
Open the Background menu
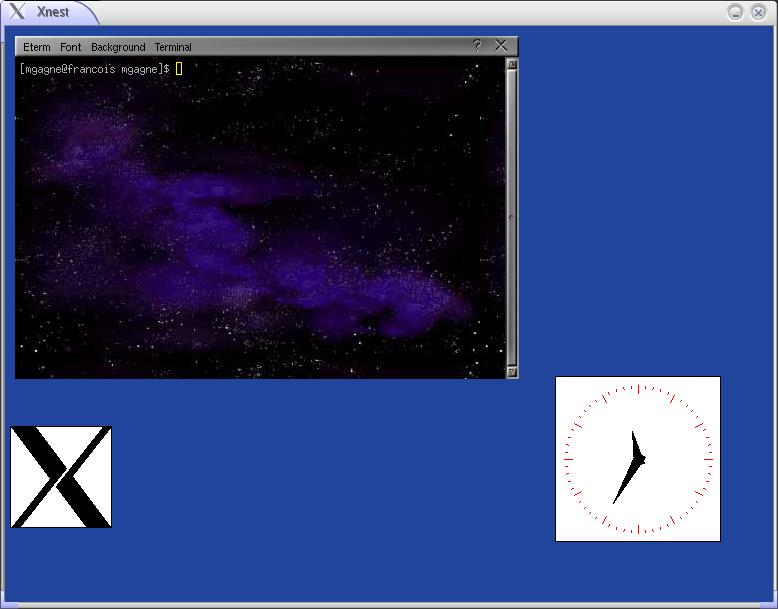(x=118, y=47)
